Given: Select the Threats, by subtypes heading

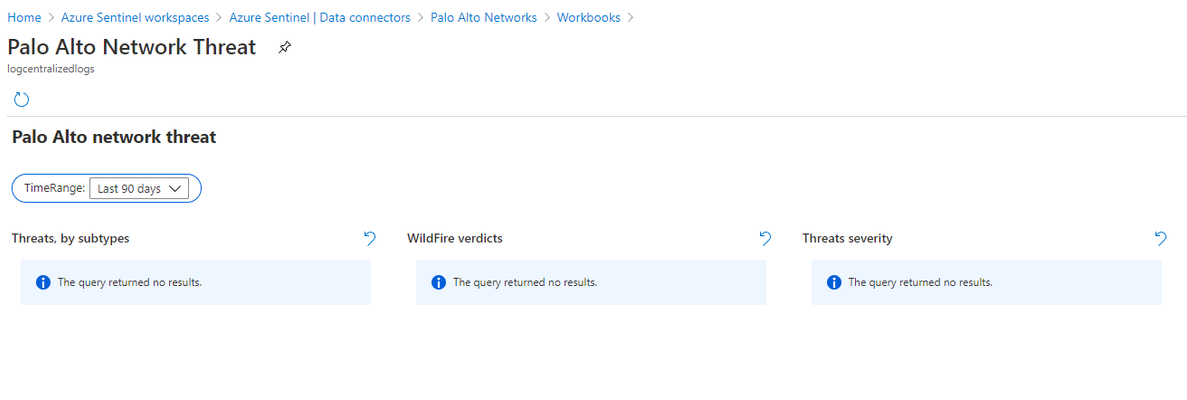Looking at the screenshot, I should 70,239.
